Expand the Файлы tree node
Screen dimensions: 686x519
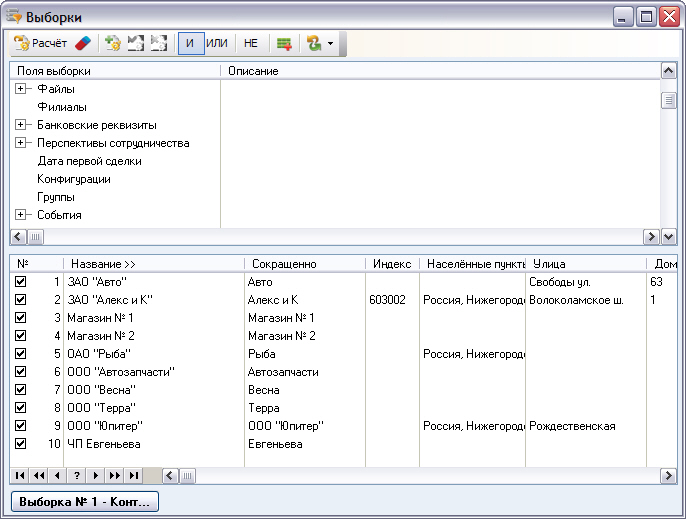pyautogui.click(x=20, y=88)
